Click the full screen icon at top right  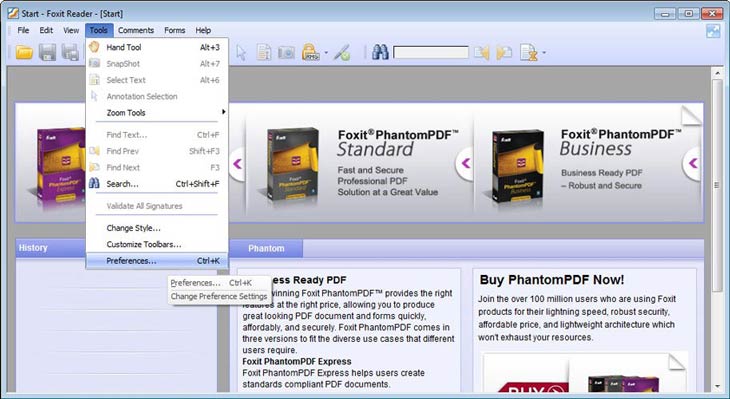pos(713,31)
